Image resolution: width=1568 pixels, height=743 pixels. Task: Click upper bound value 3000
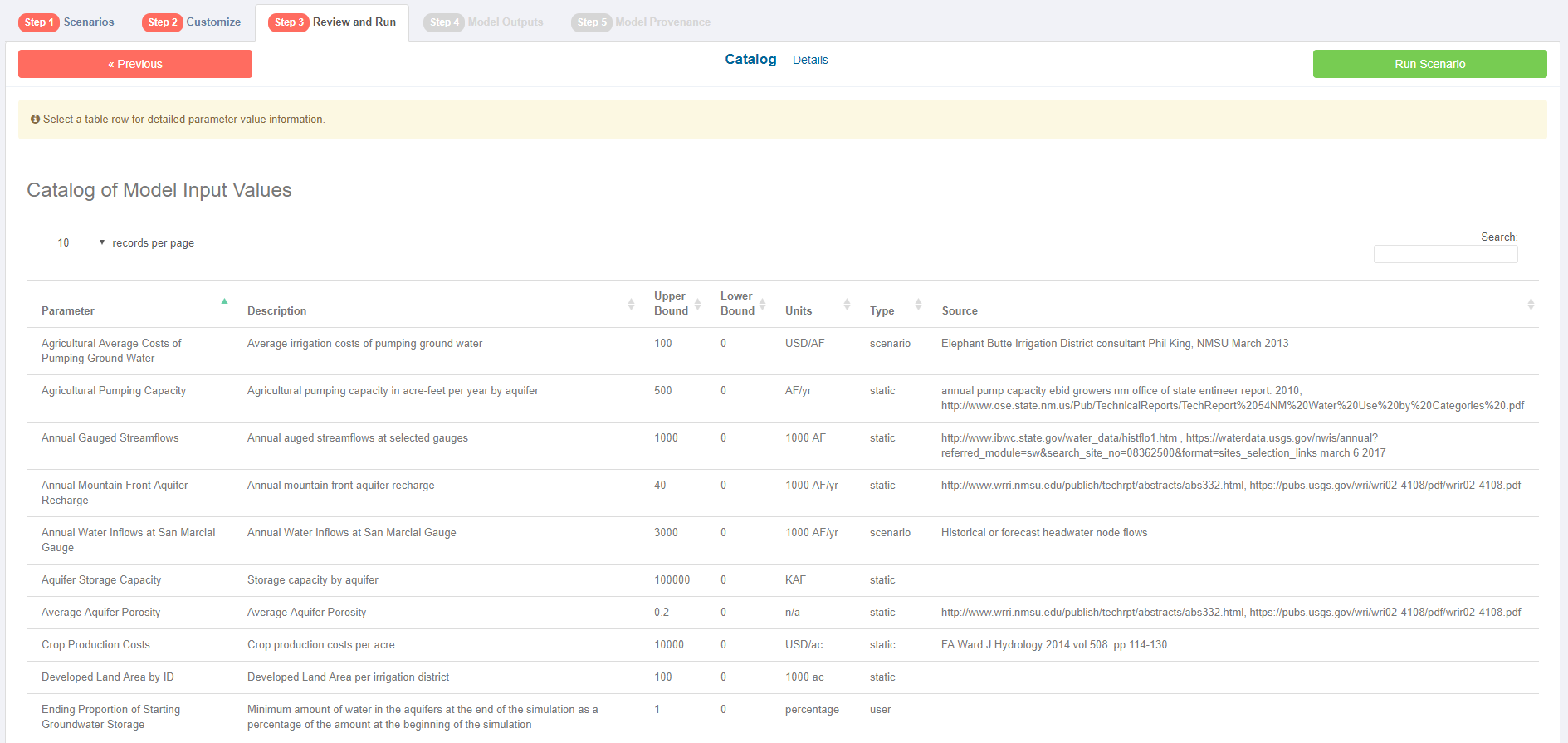coord(666,533)
